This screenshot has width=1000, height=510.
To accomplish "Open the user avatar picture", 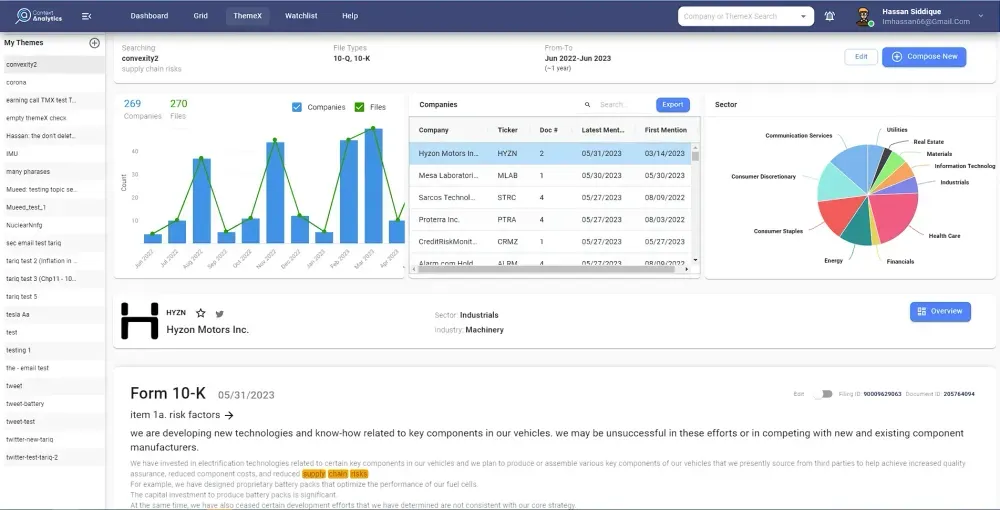I will click(x=864, y=17).
